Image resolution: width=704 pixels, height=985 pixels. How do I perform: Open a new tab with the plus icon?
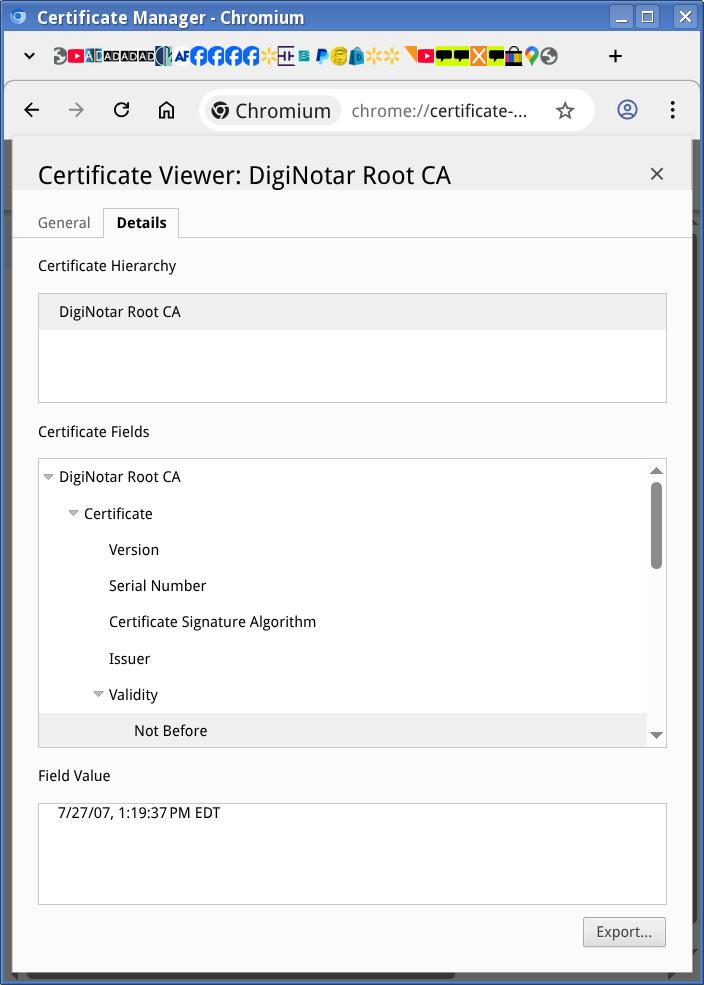click(615, 56)
